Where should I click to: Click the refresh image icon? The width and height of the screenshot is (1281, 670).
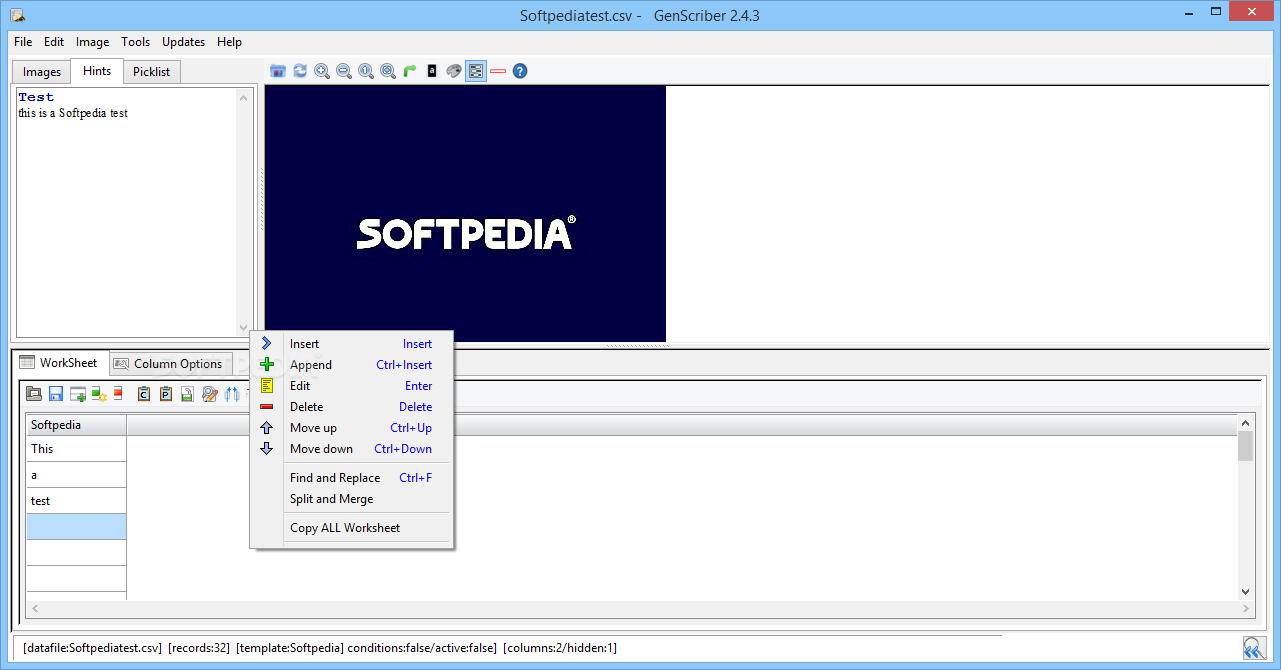pos(300,71)
